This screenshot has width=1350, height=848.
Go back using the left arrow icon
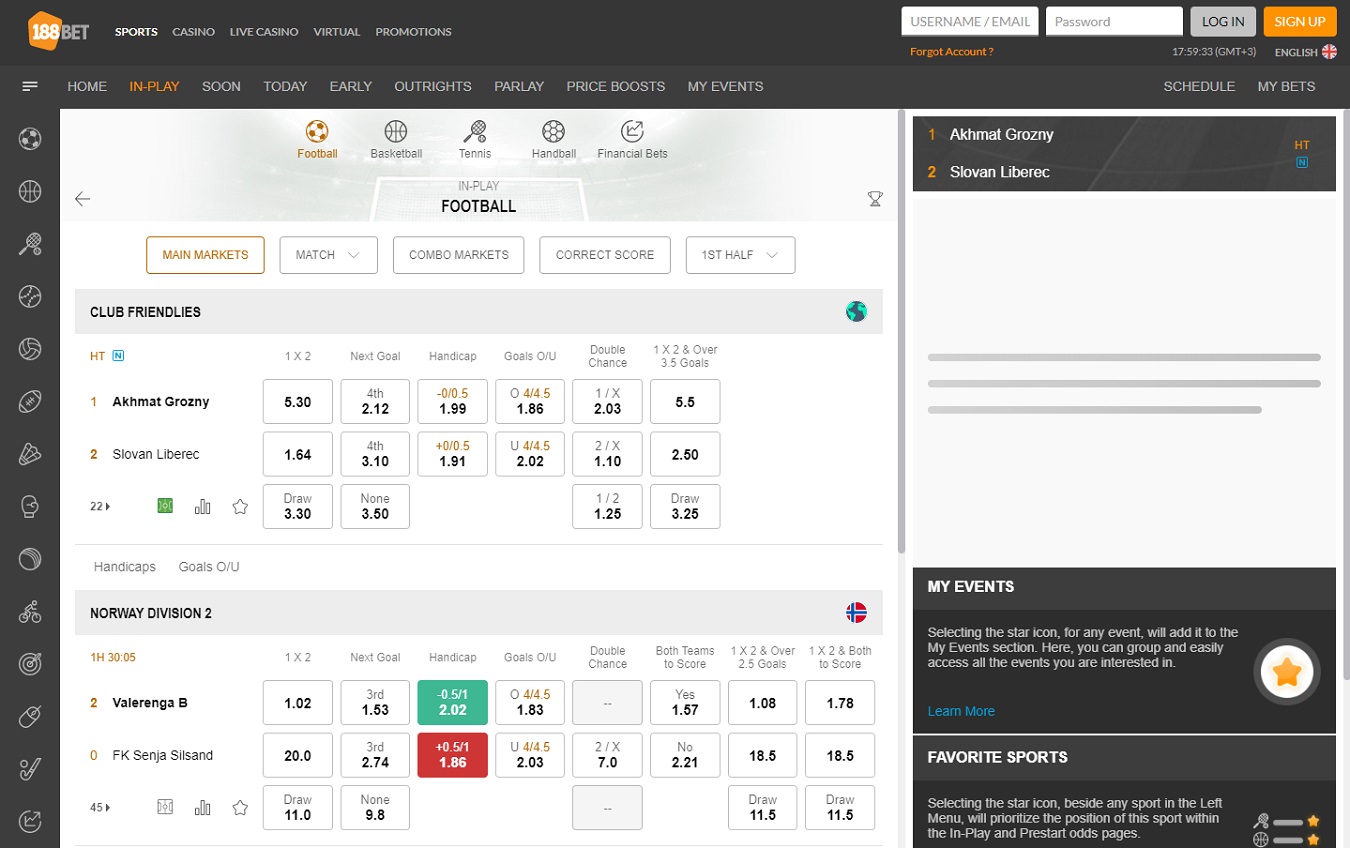[x=83, y=199]
